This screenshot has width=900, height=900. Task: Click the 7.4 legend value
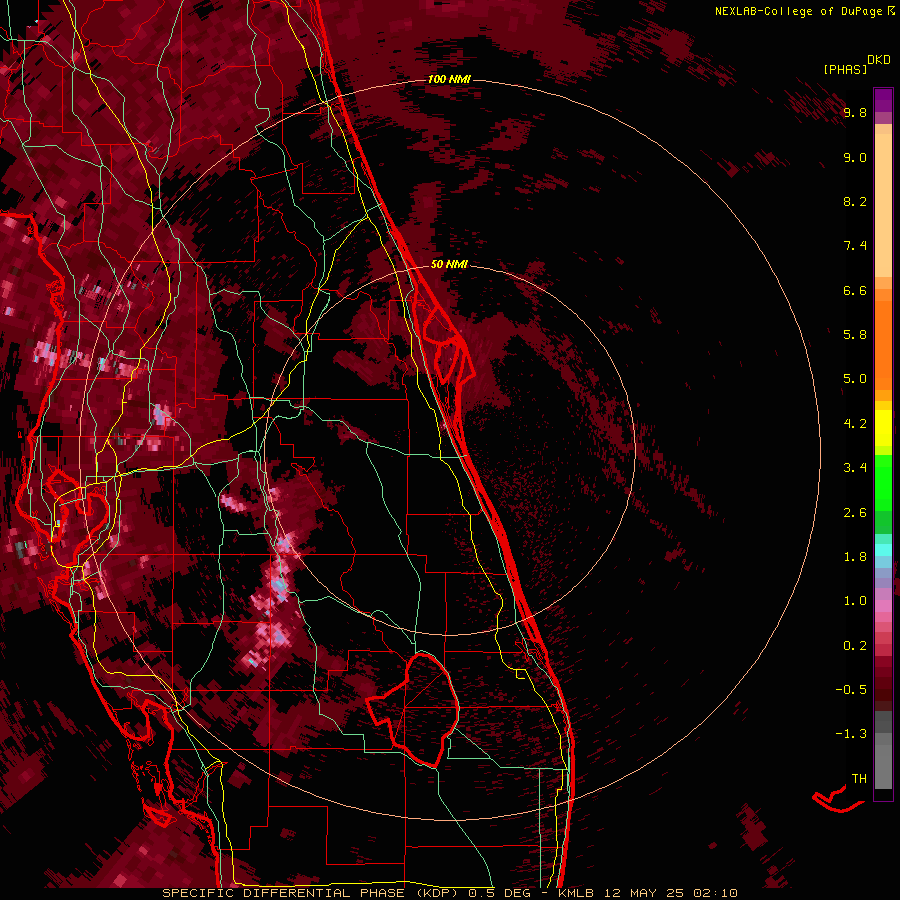[x=855, y=246]
